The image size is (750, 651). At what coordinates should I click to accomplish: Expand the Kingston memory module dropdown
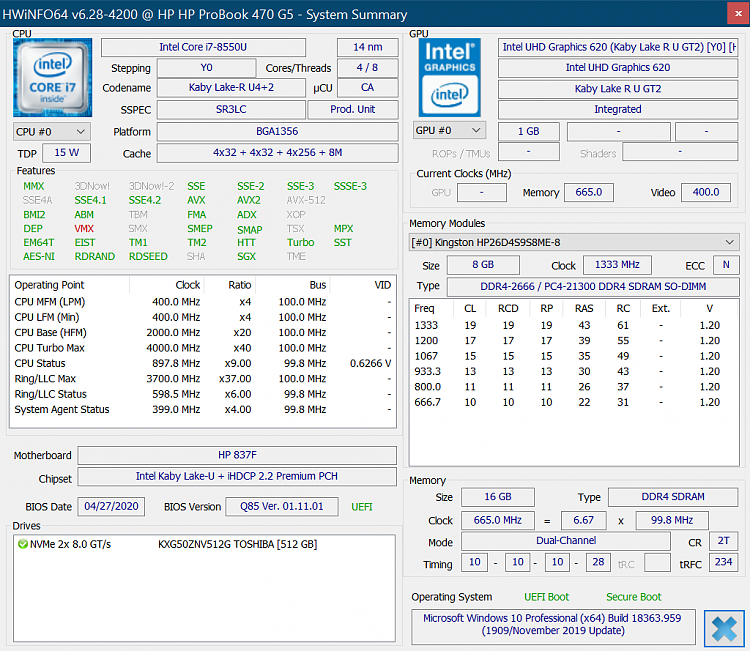(x=574, y=242)
